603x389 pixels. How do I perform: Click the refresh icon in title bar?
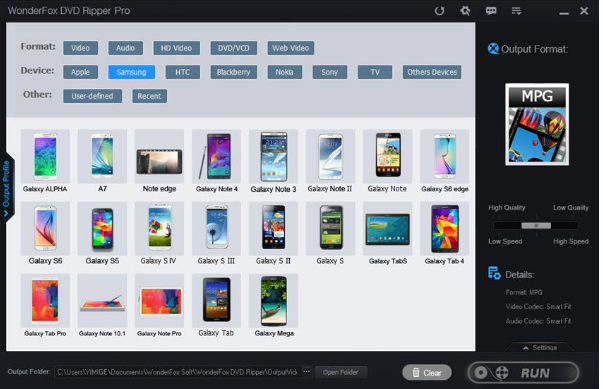click(439, 11)
